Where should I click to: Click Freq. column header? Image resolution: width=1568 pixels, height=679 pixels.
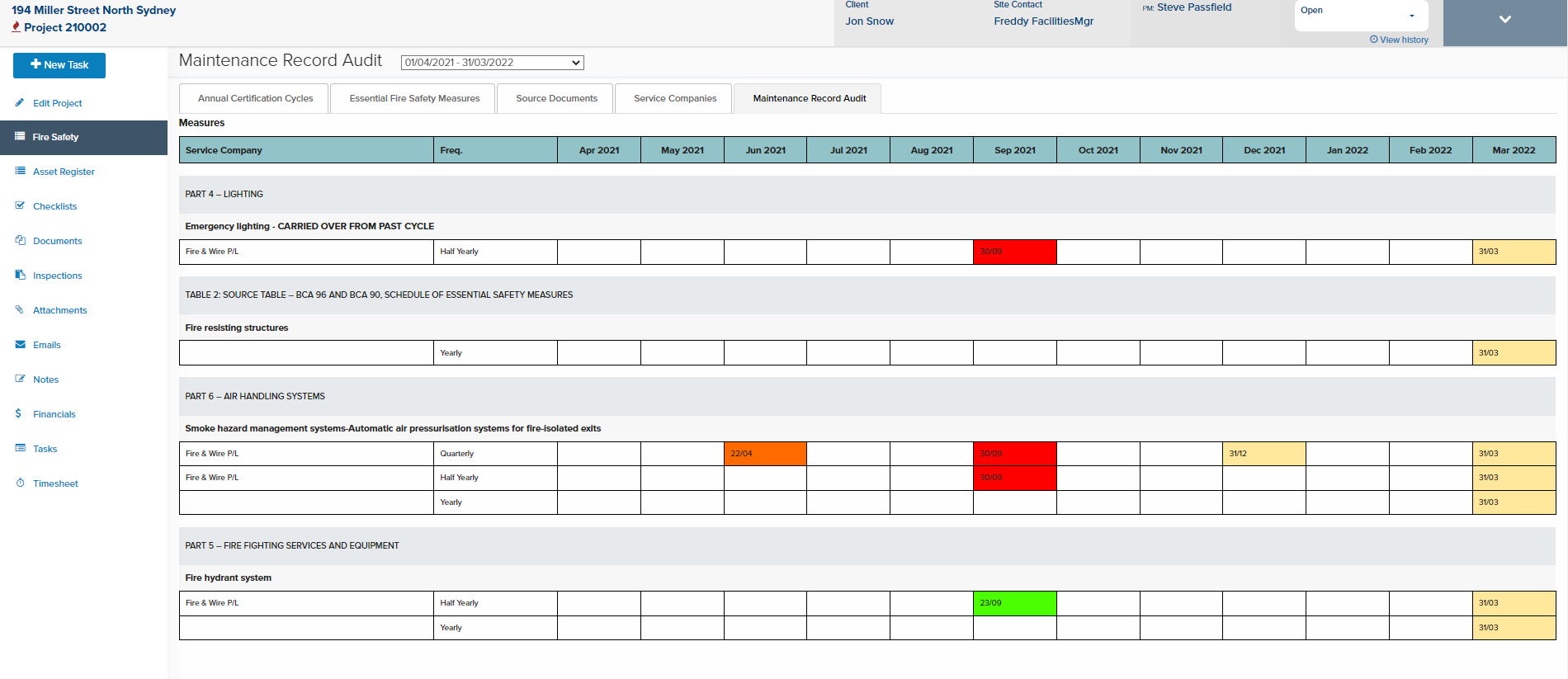point(495,150)
